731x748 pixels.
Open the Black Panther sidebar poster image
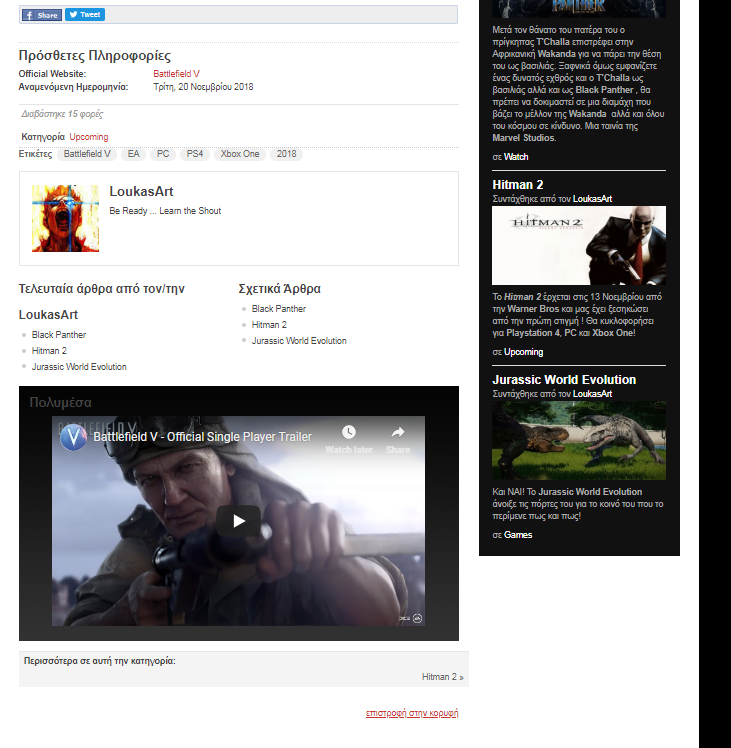point(579,9)
